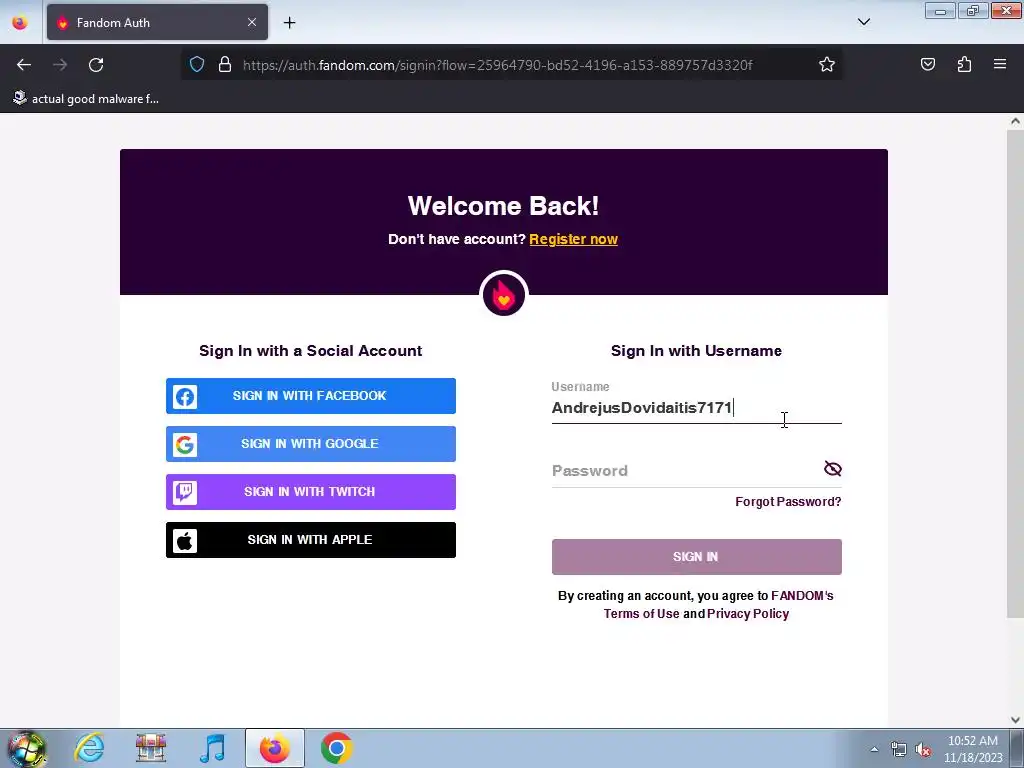Screen dimensions: 1024x768
Task: Follow the Register now link
Action: pyautogui.click(x=573, y=239)
